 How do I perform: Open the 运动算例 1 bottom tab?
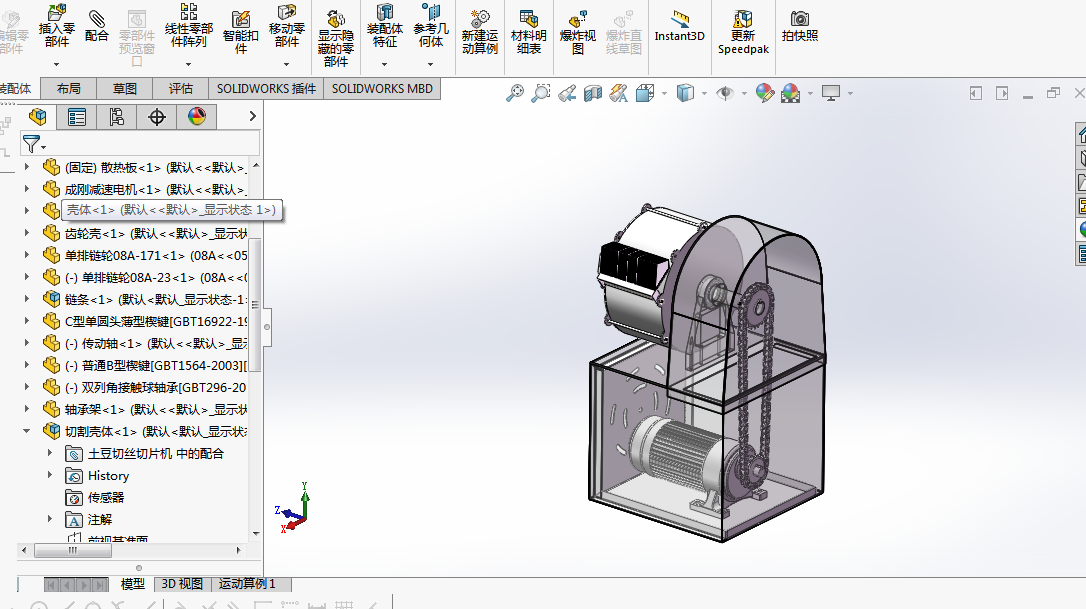pos(247,584)
